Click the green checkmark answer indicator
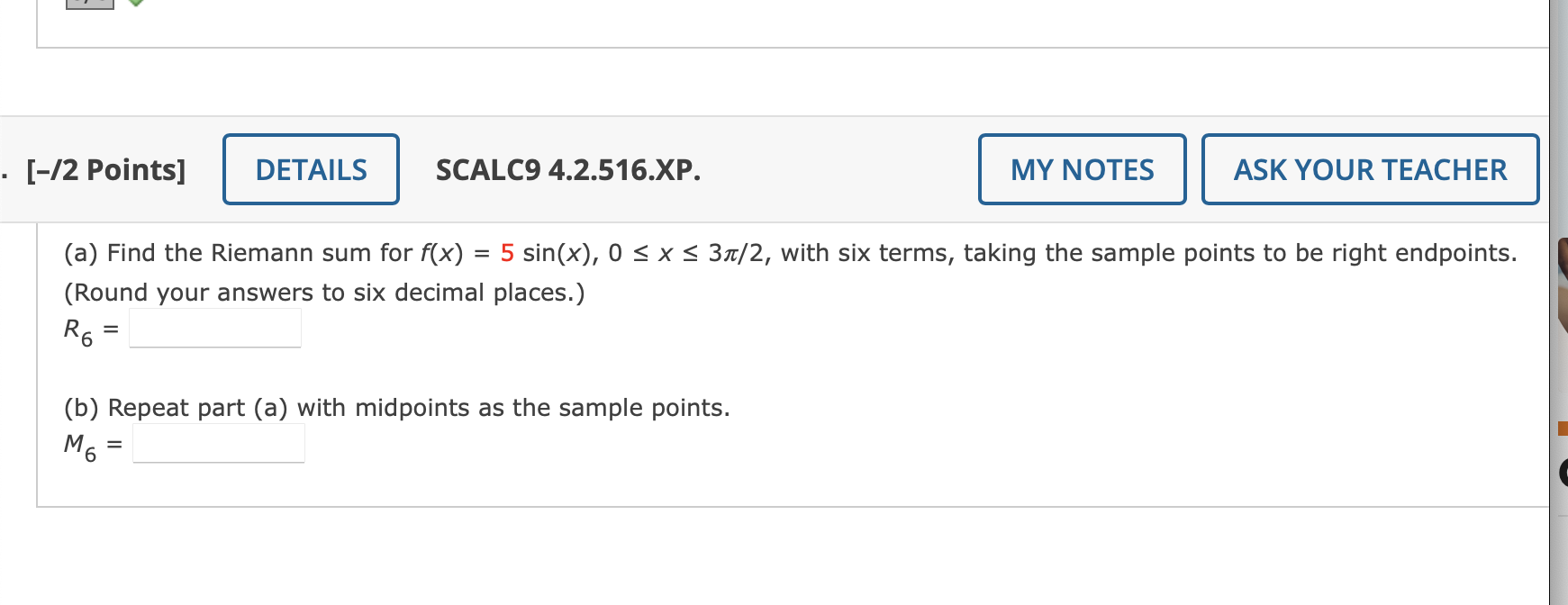Screen dimensions: 1568x605 click(136, 5)
